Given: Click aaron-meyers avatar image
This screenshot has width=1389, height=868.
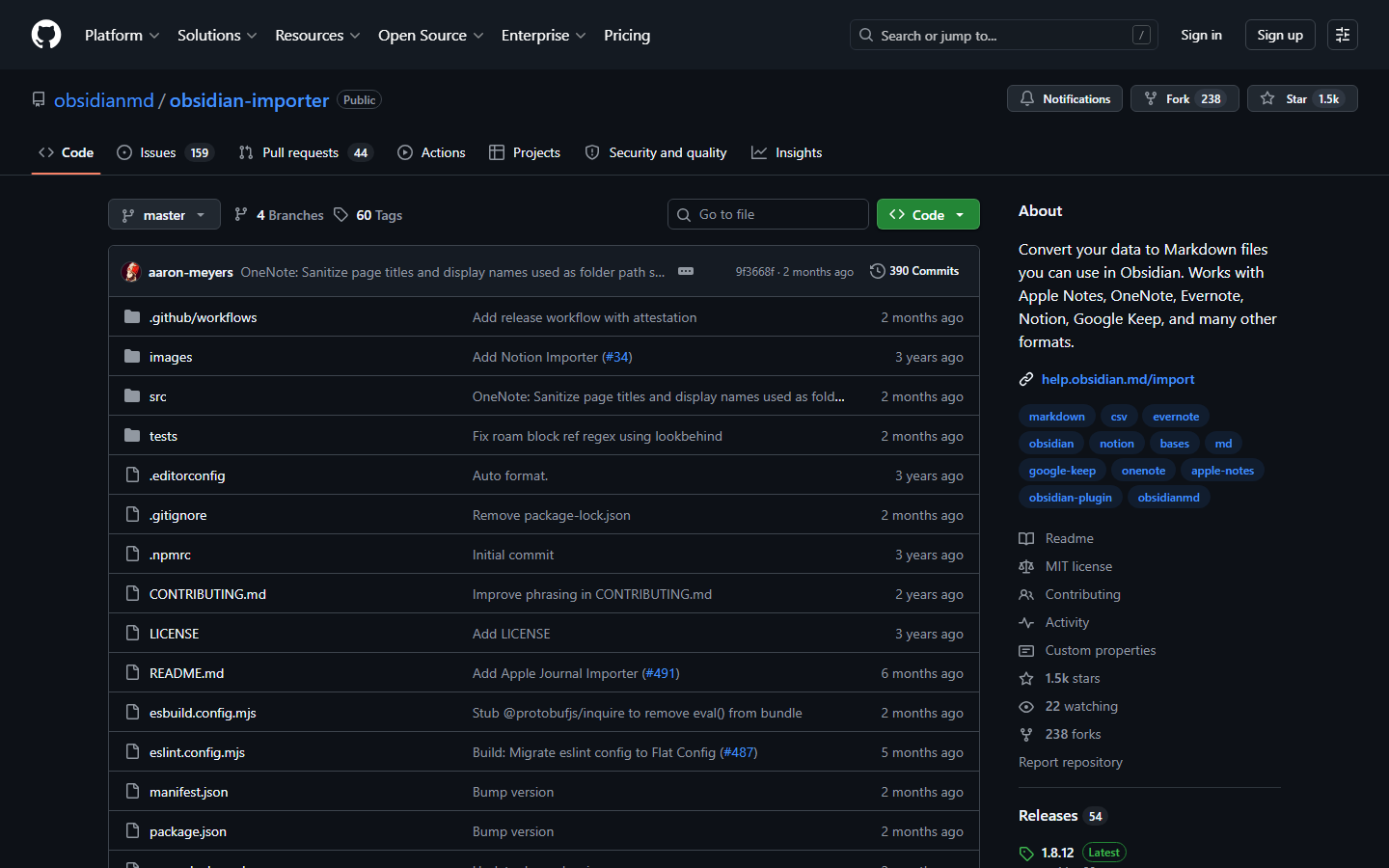Looking at the screenshot, I should (x=131, y=272).
